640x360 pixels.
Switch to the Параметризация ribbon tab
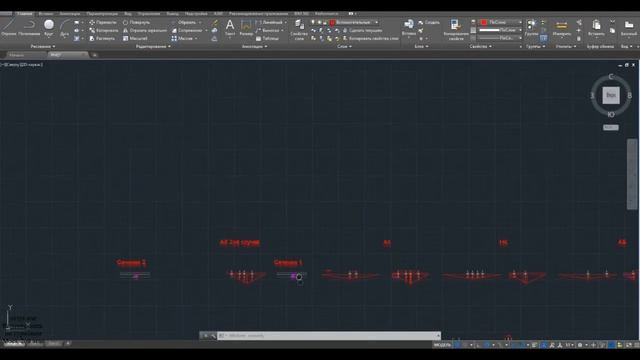(x=102, y=13)
